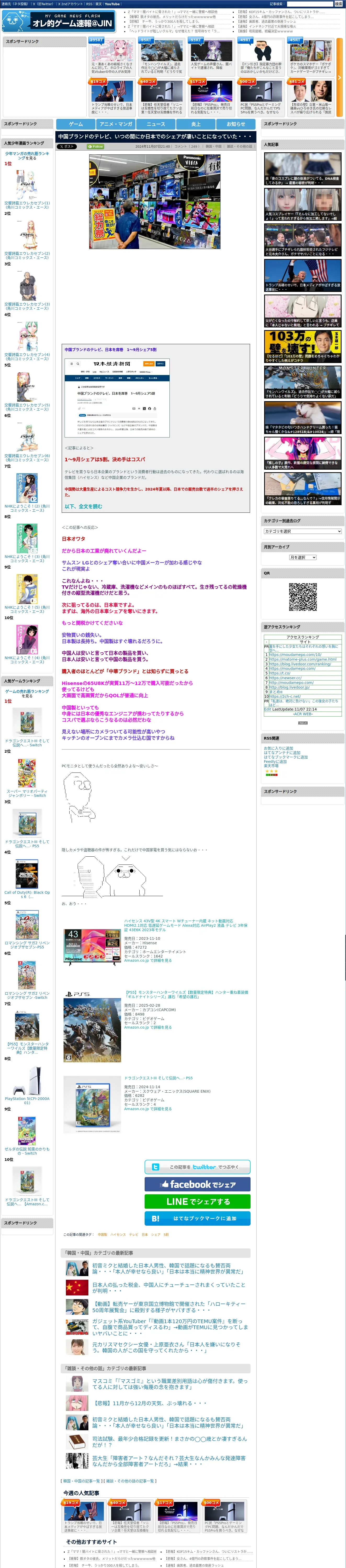Image resolution: width=346 pixels, height=1568 pixels.
Task: Click the 検索 search button
Action: (338, 4)
